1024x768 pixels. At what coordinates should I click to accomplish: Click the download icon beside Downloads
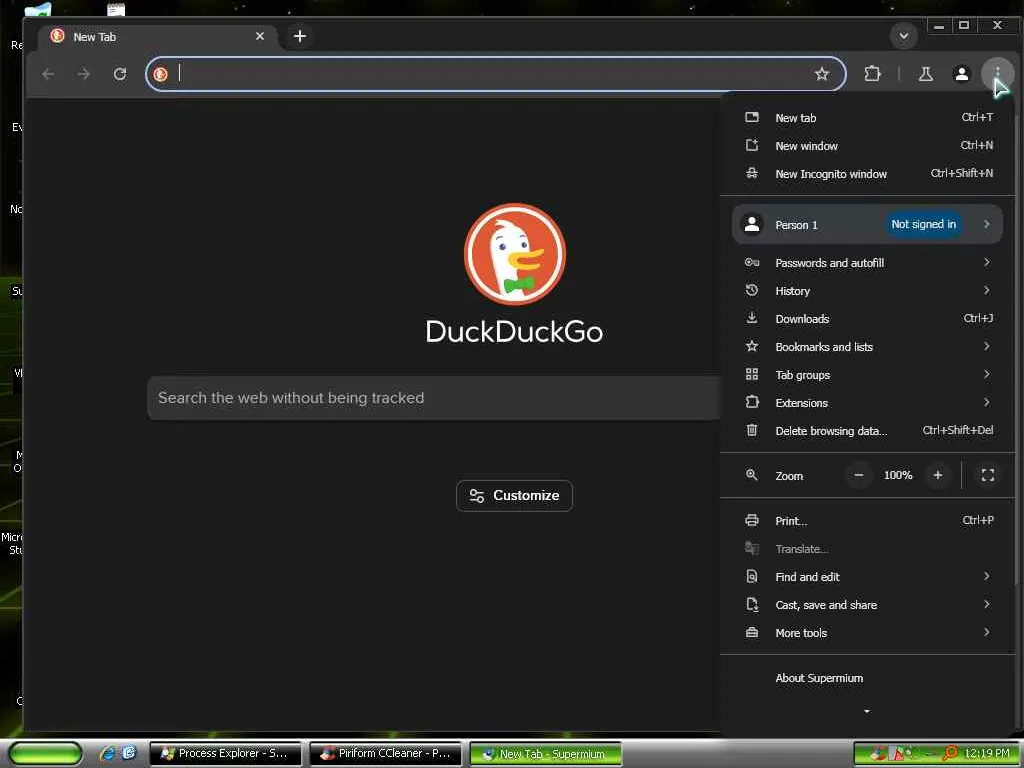click(752, 318)
